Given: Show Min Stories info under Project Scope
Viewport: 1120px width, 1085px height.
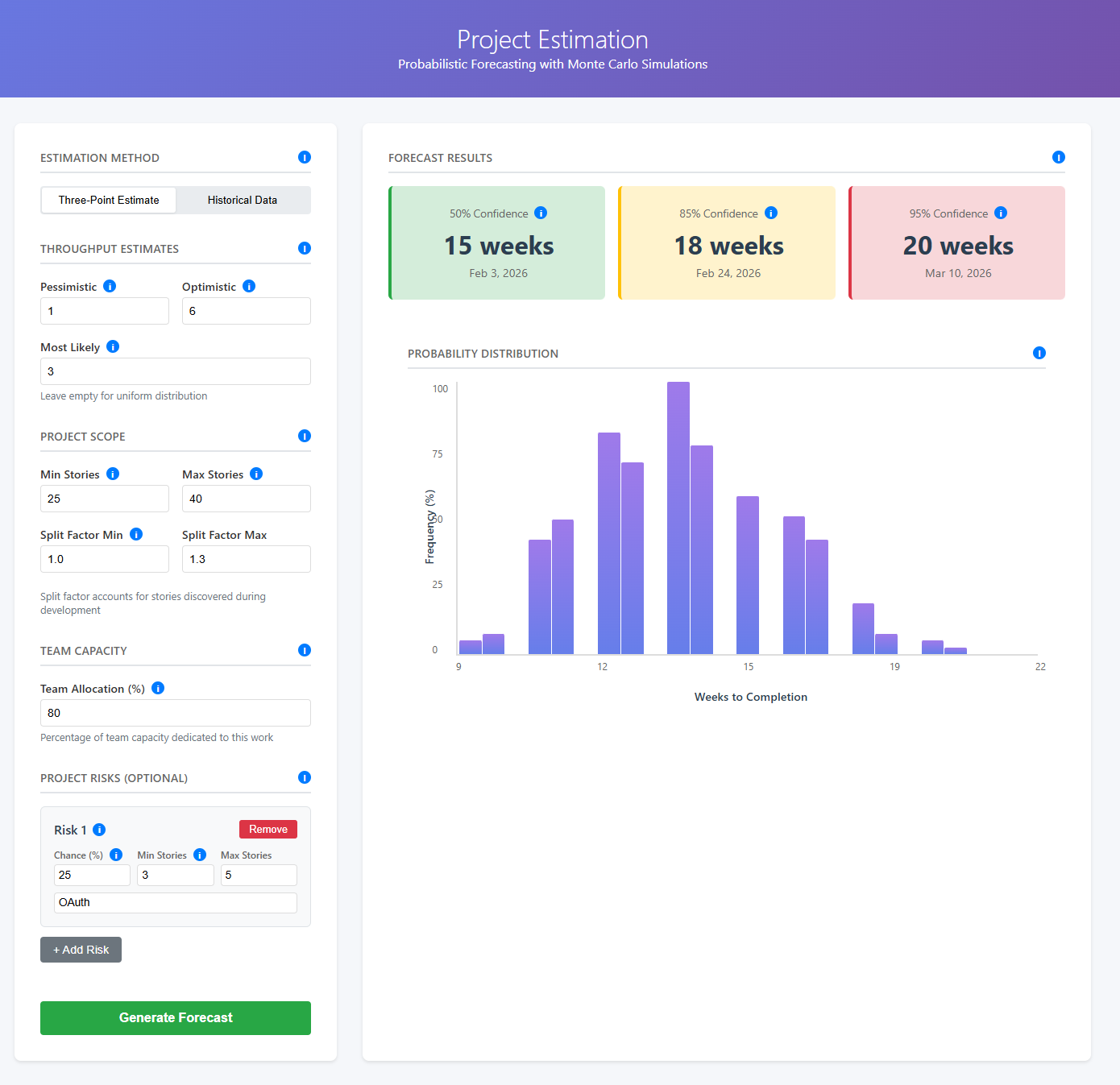Looking at the screenshot, I should click(x=113, y=474).
